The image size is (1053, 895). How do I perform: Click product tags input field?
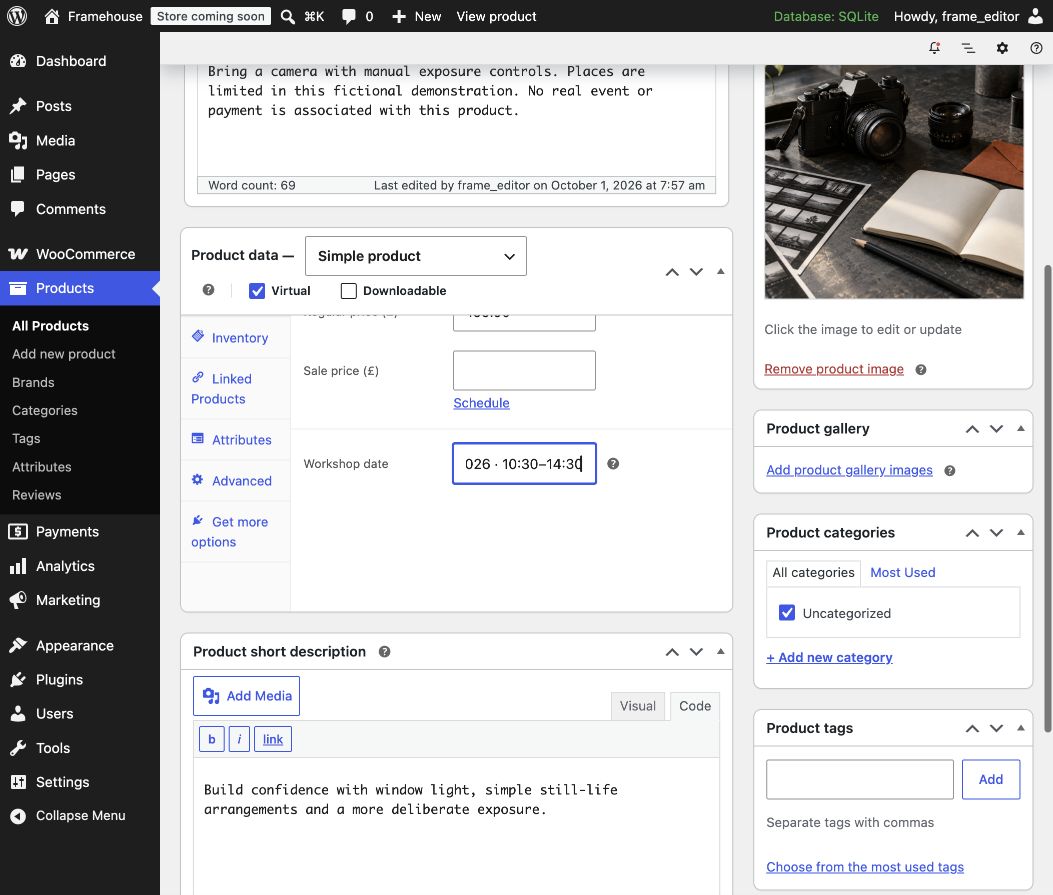click(860, 780)
